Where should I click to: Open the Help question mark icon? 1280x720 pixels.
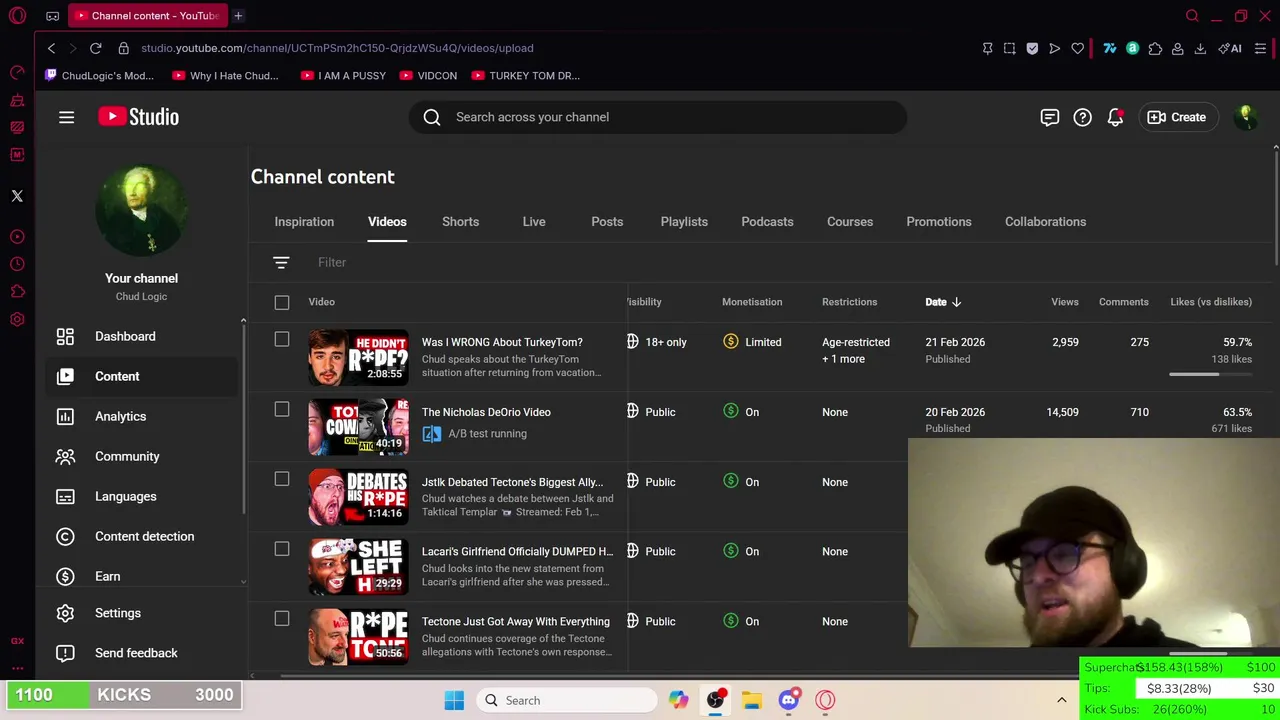point(1082,117)
